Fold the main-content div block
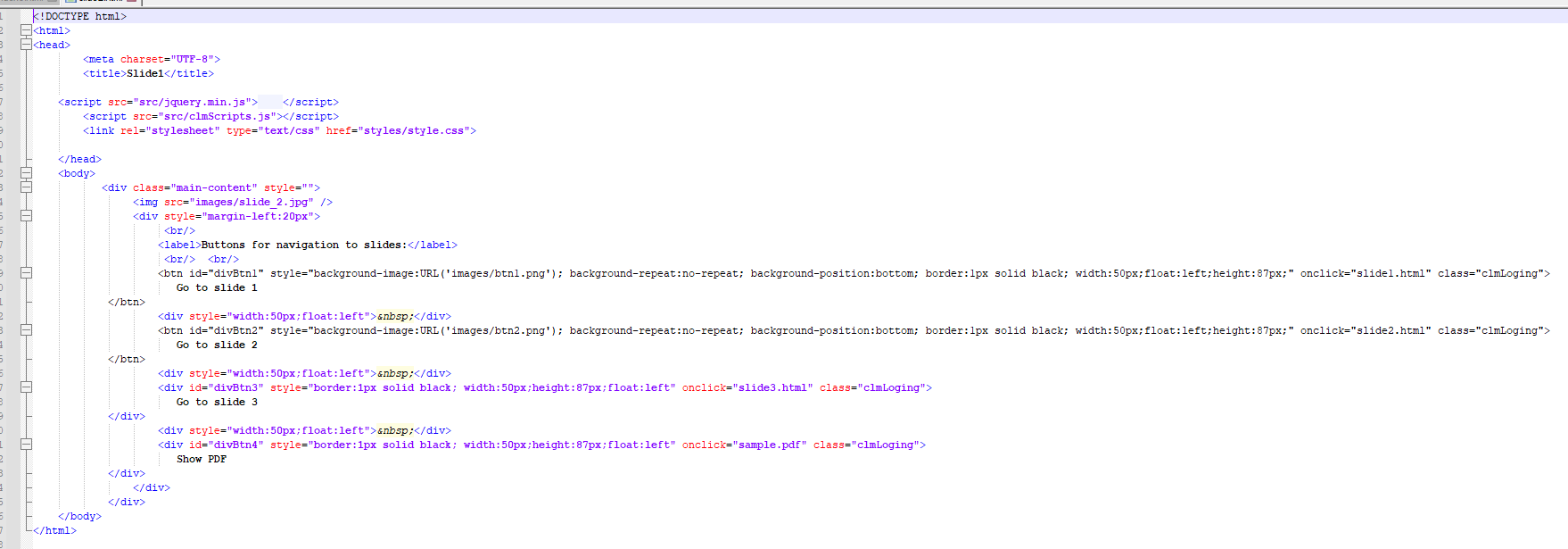 [x=26, y=187]
